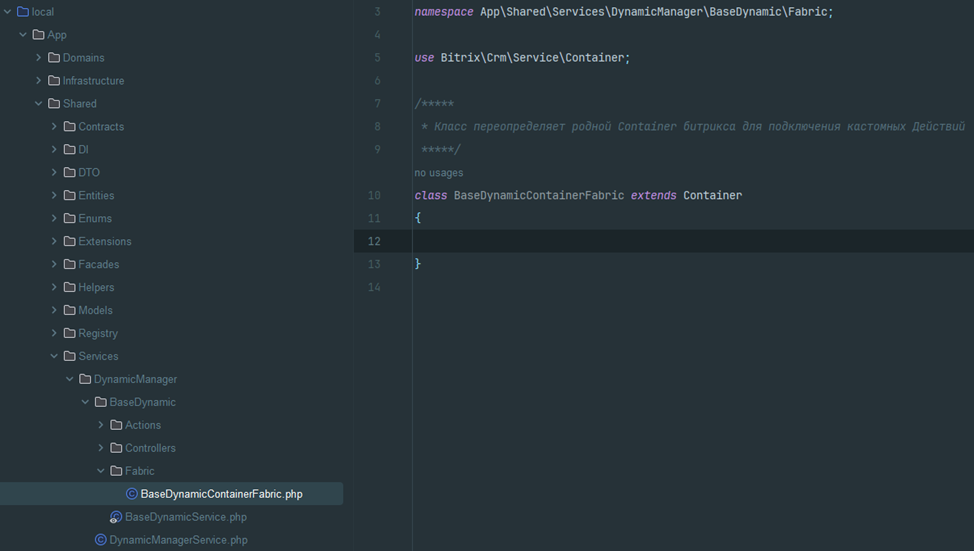Expand the Enums folder chevron
The width and height of the screenshot is (974, 551).
[x=54, y=219]
